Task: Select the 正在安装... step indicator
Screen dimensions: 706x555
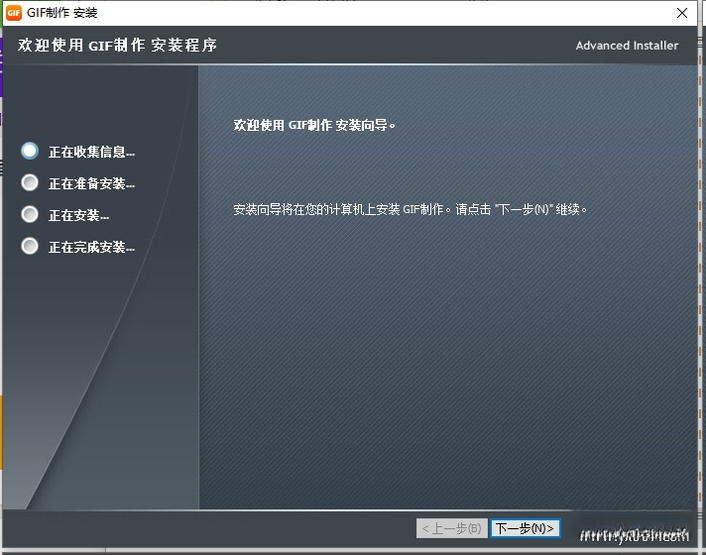Action: pyautogui.click(x=30, y=214)
